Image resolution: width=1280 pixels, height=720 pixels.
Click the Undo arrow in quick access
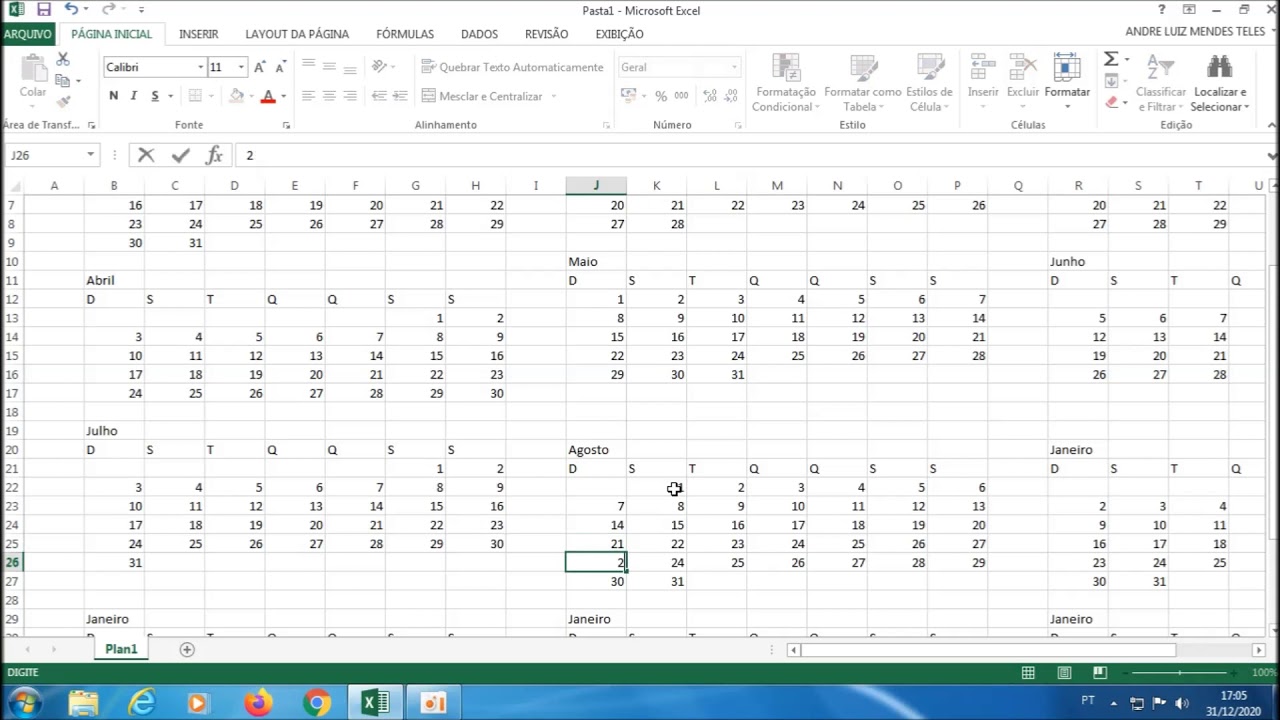click(x=71, y=10)
